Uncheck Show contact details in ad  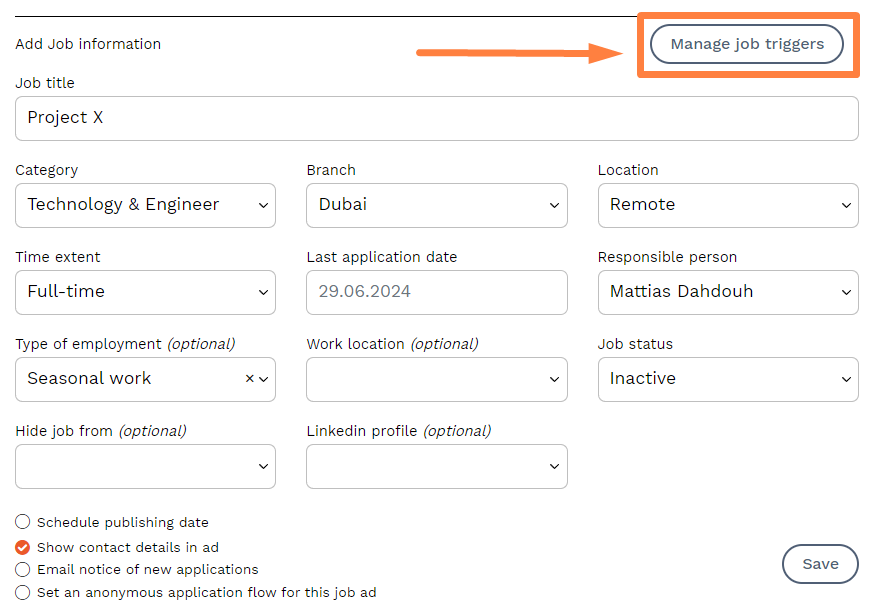click(x=23, y=547)
